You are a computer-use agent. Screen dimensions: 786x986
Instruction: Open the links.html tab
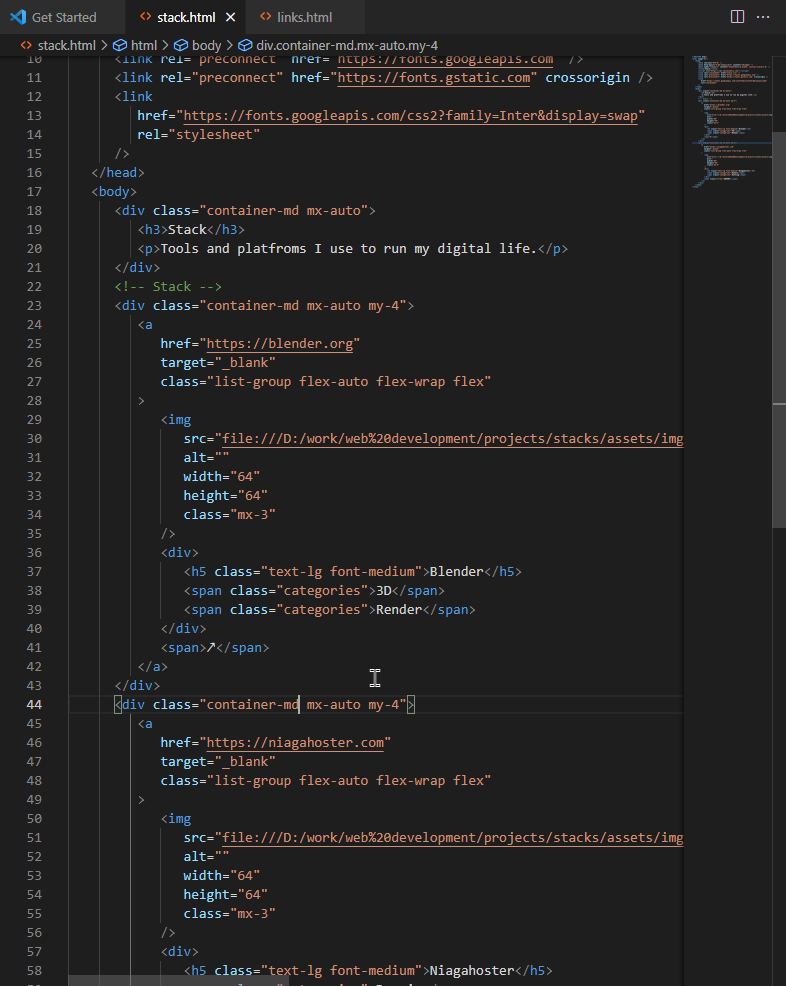304,17
